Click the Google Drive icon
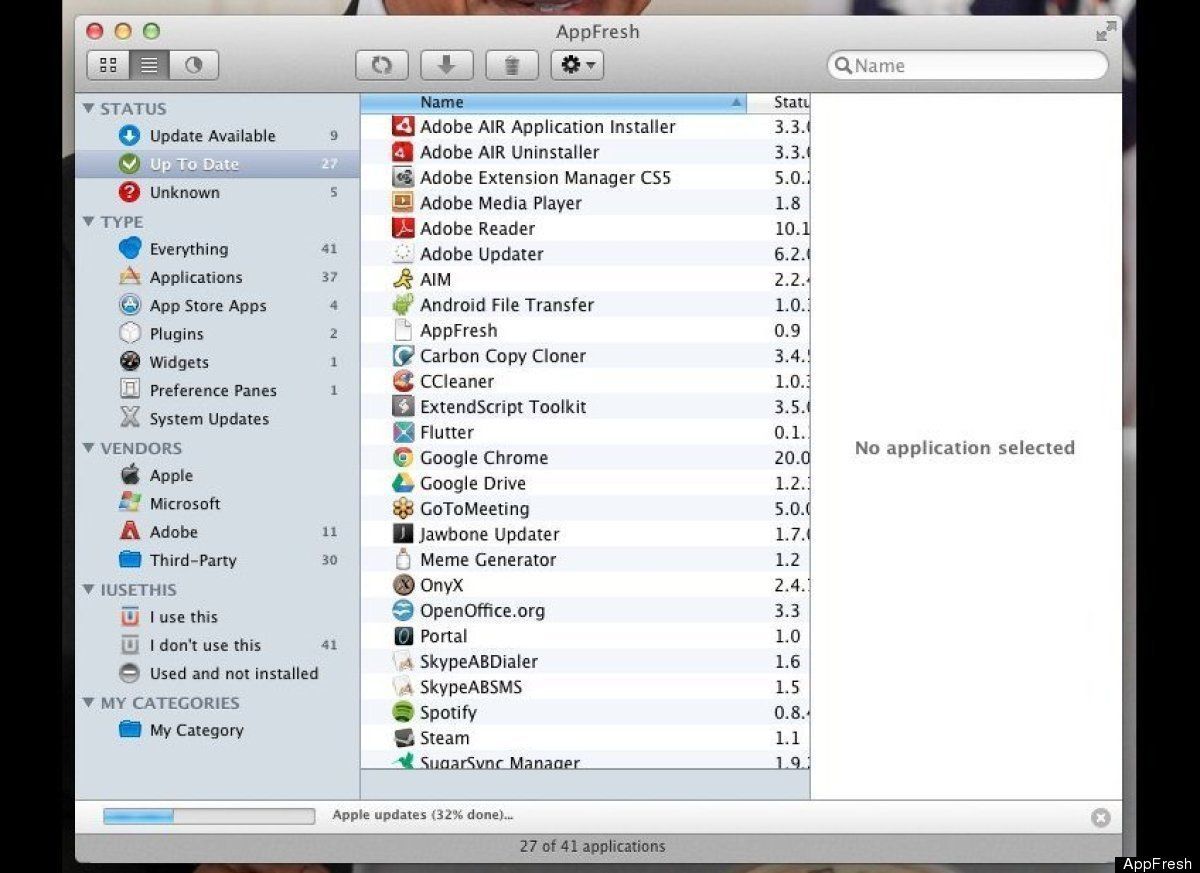 (403, 483)
